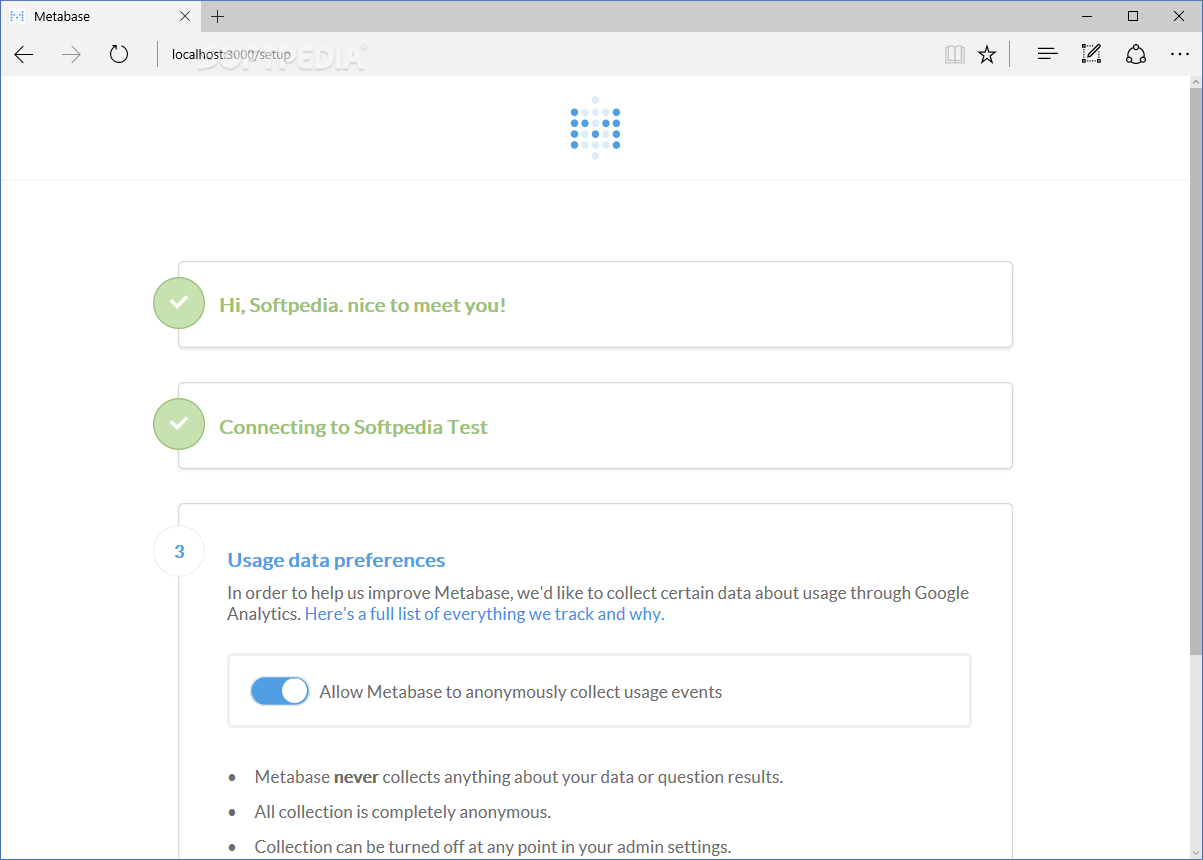
Task: Click the Metabase dotted logo
Action: click(595, 127)
